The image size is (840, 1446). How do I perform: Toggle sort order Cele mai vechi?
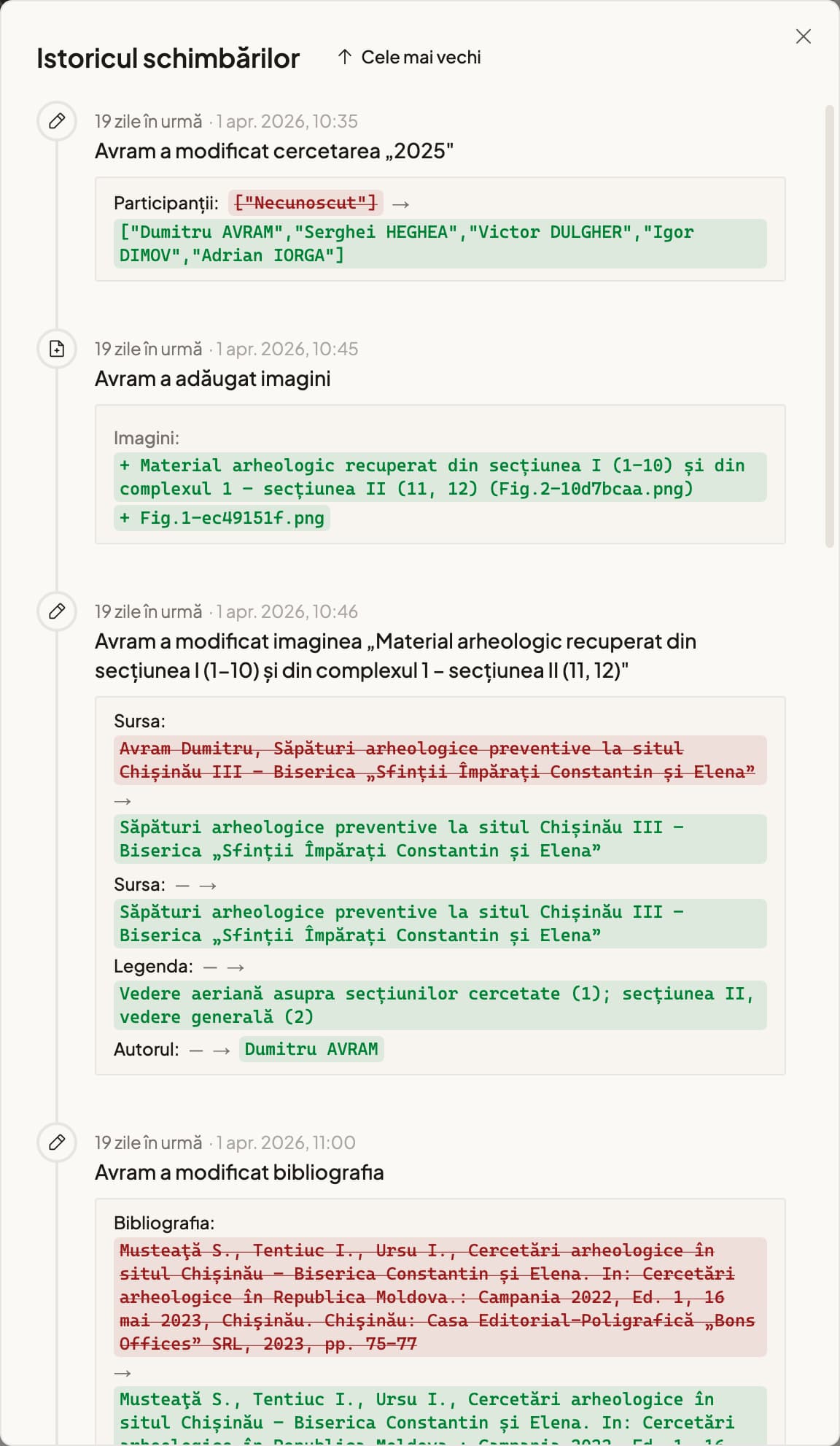[x=409, y=57]
